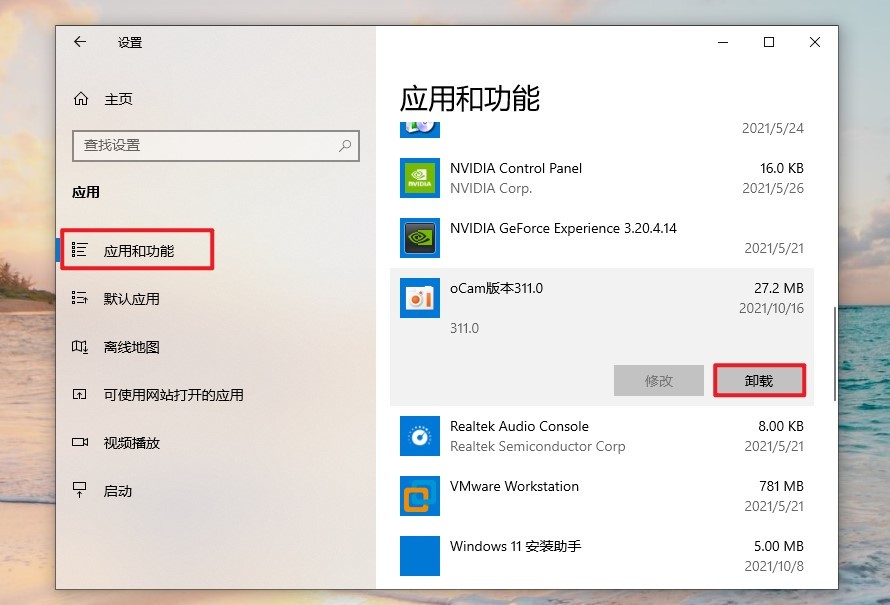This screenshot has height=605, width=890.
Task: Select VMware Workstation entry
Action: coord(602,496)
